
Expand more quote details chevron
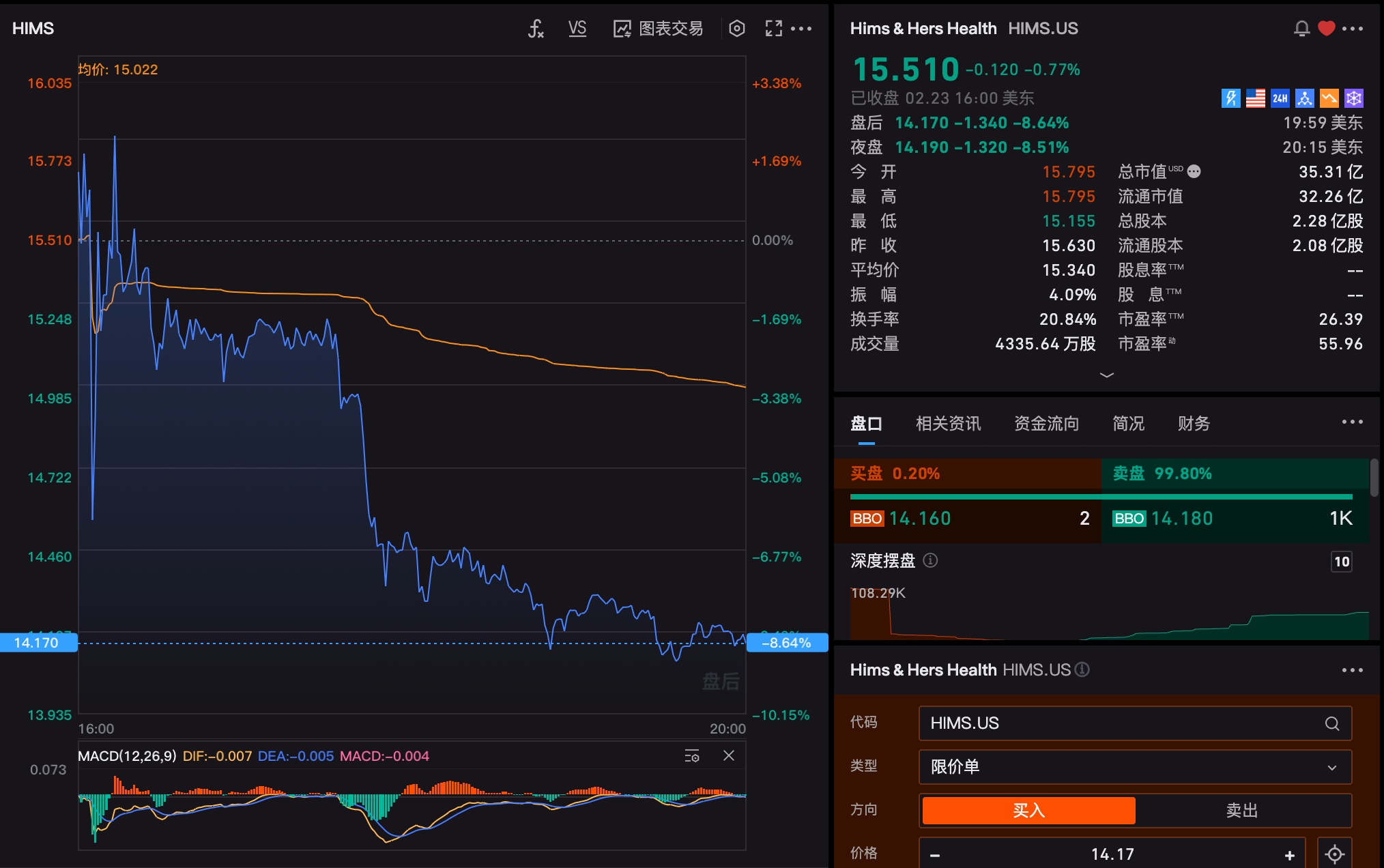click(x=1106, y=375)
